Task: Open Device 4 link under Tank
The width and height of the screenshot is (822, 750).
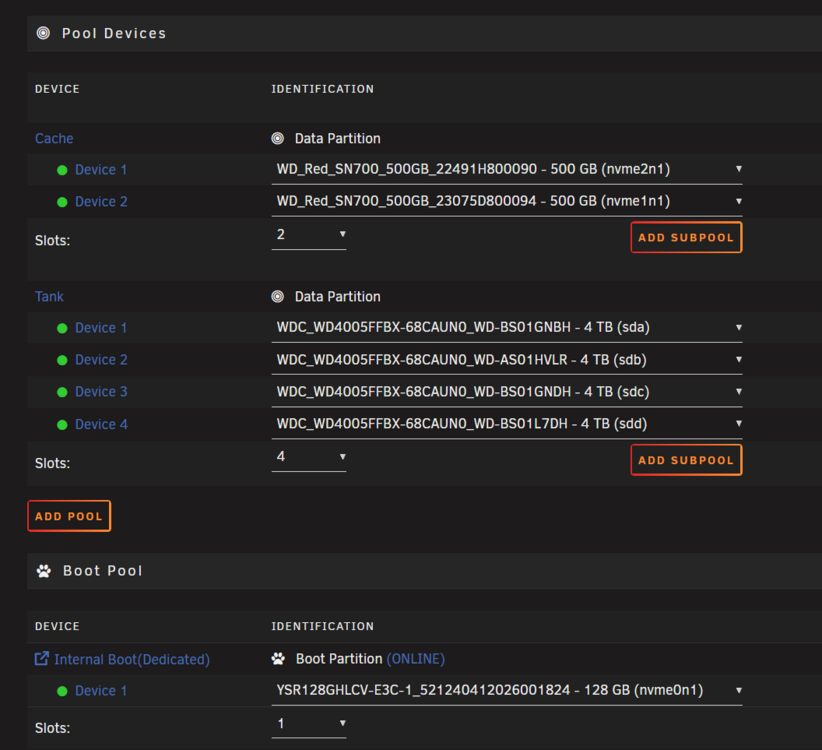Action: tap(101, 425)
